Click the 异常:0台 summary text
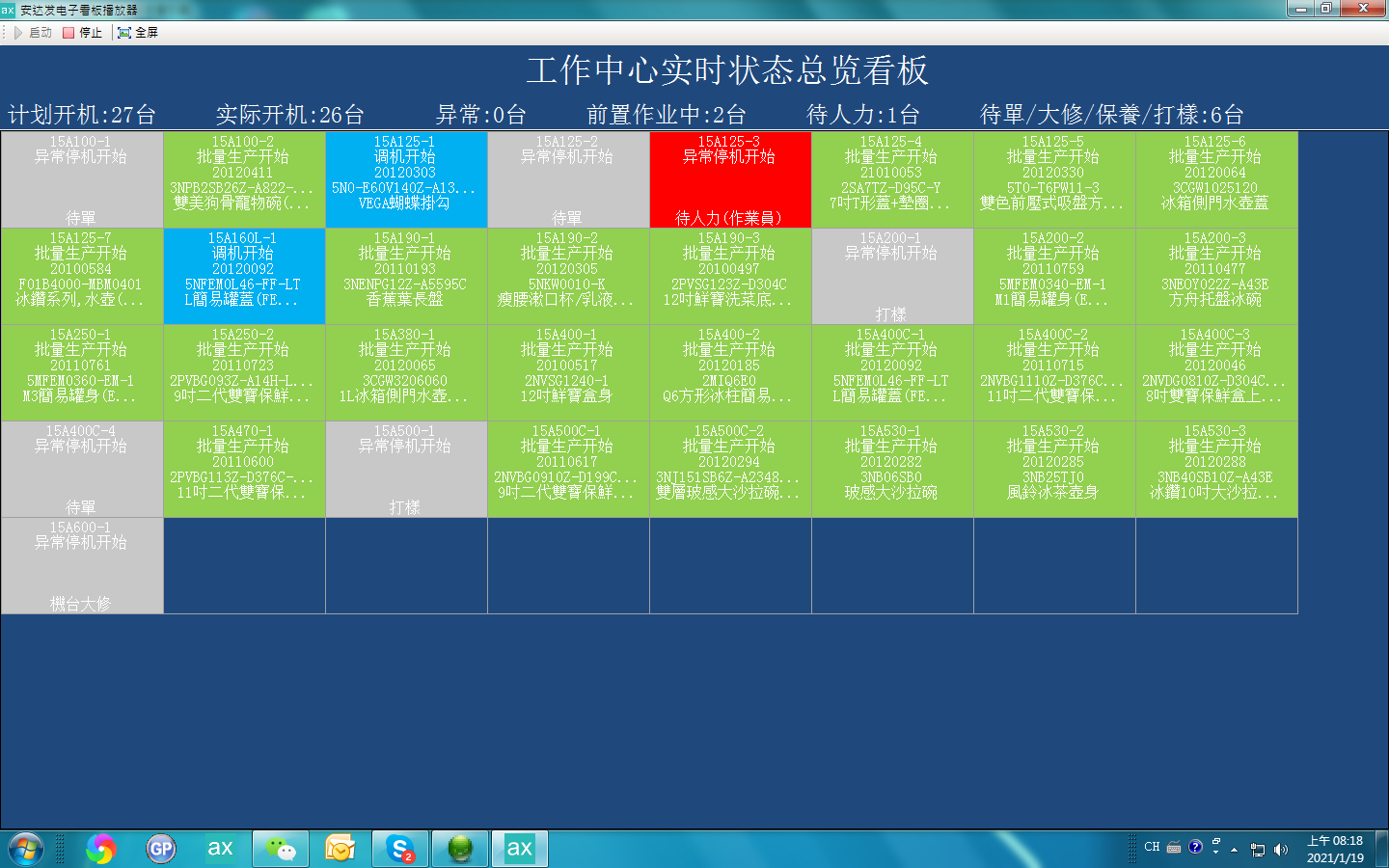 (x=481, y=115)
